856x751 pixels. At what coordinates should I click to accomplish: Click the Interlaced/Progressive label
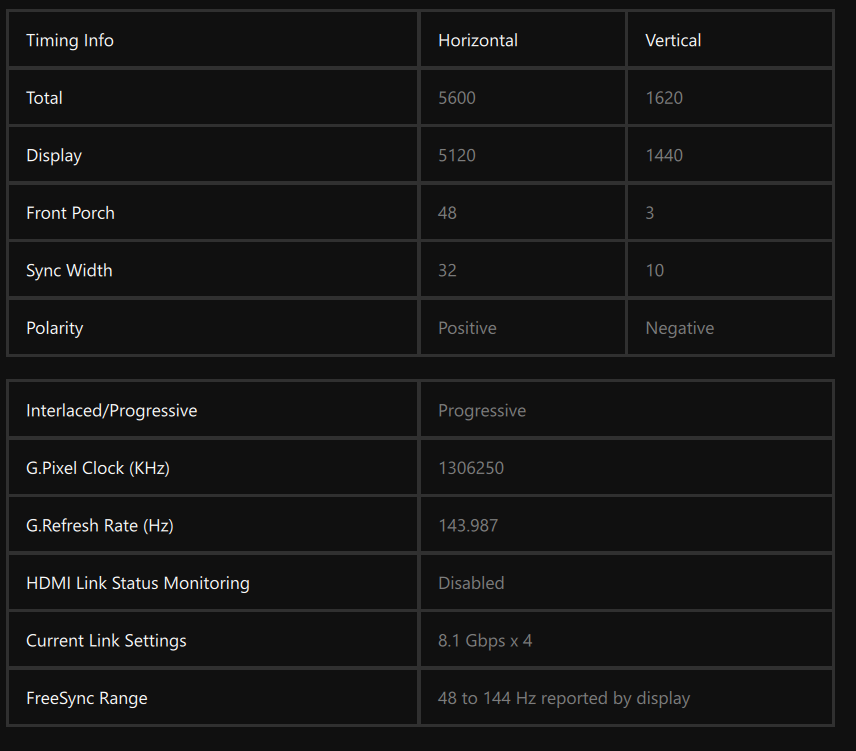click(x=111, y=411)
